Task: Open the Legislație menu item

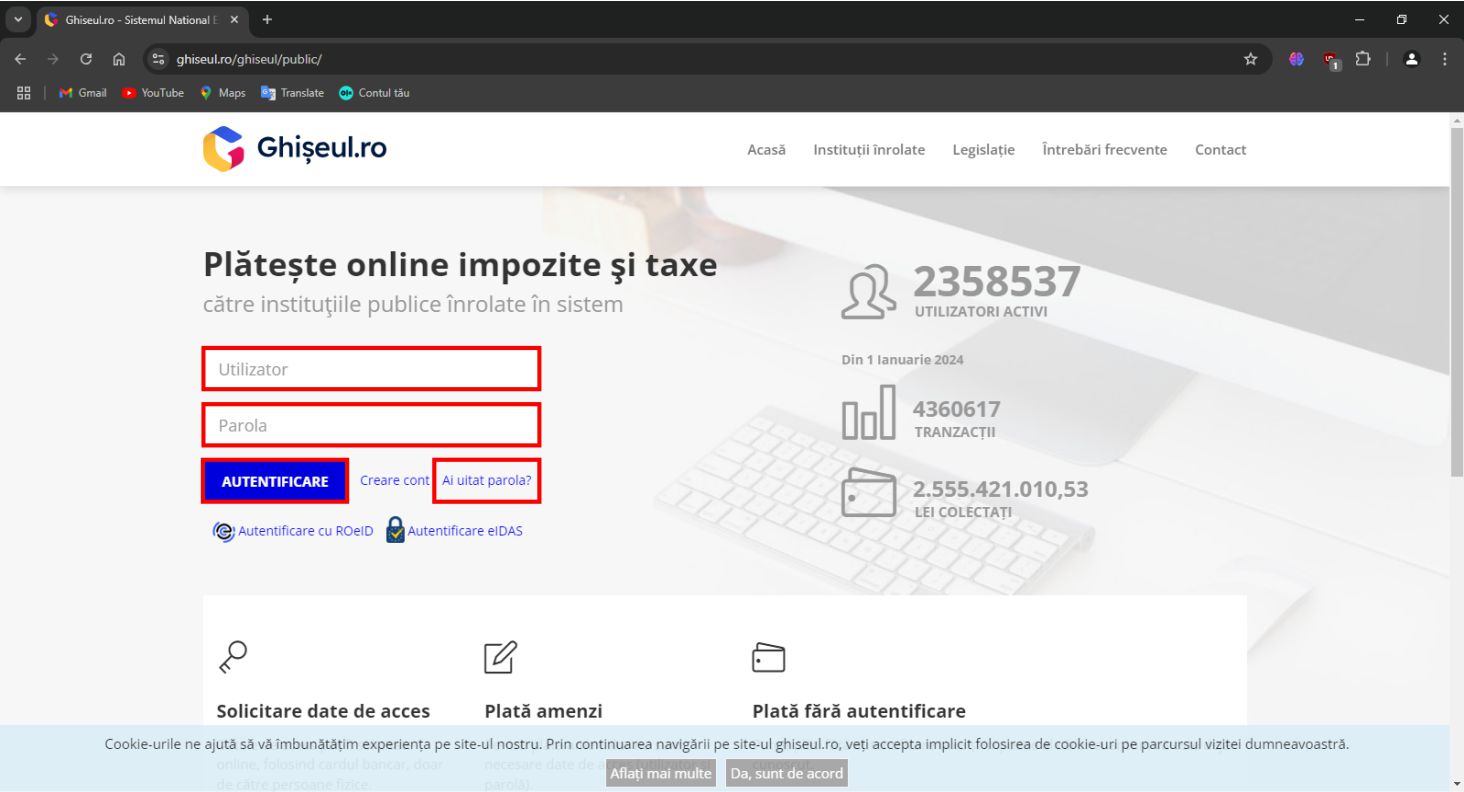Action: click(x=983, y=150)
